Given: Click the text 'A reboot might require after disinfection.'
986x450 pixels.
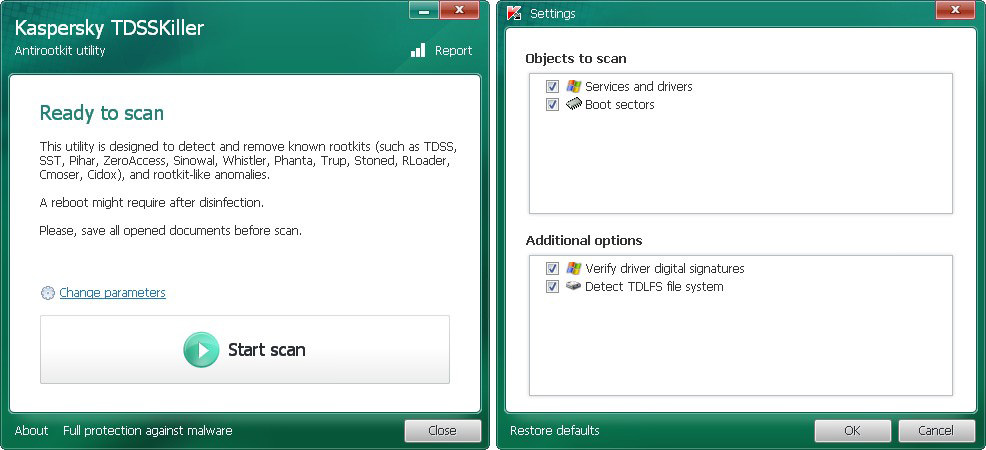Looking at the screenshot, I should (151, 203).
